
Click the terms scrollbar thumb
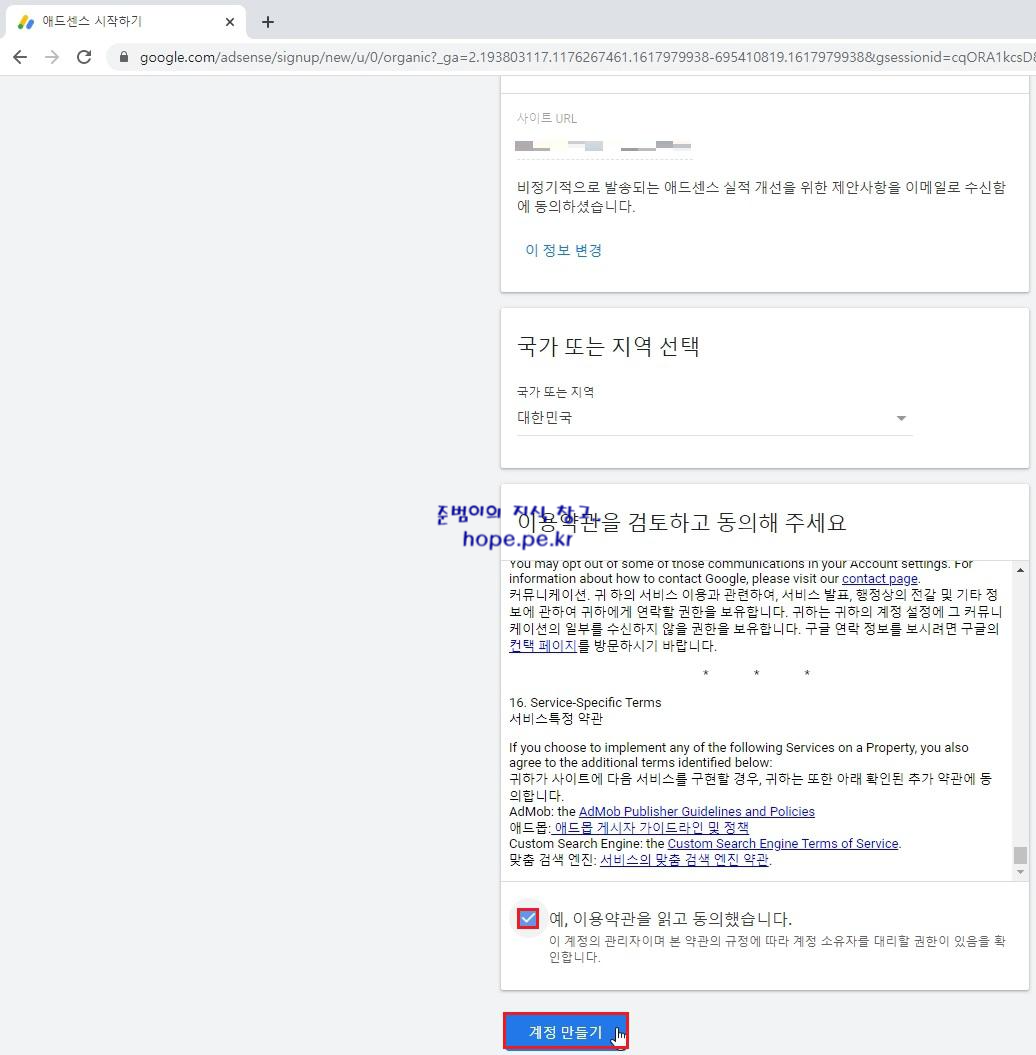point(1021,854)
